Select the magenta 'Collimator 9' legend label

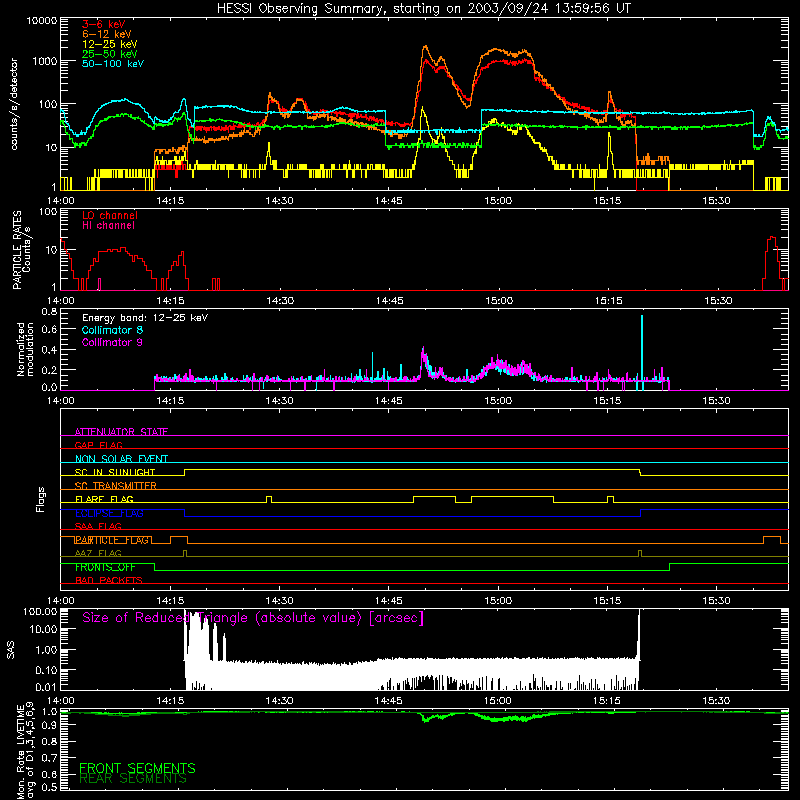coord(112,342)
